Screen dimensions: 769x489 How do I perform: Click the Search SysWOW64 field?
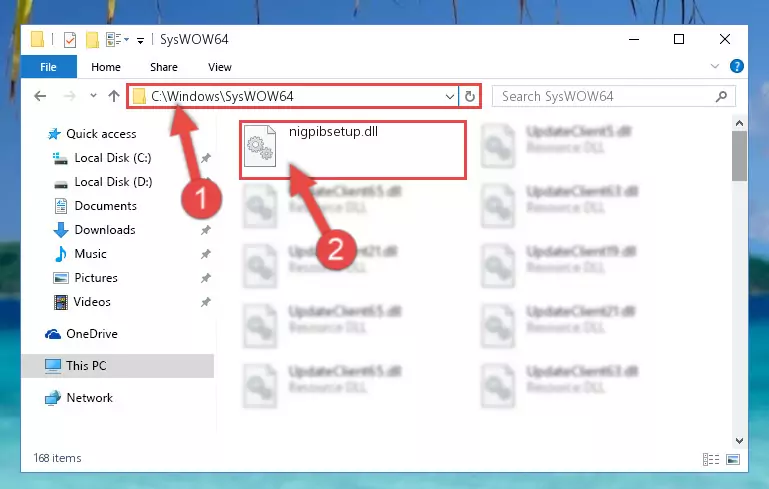(x=614, y=96)
